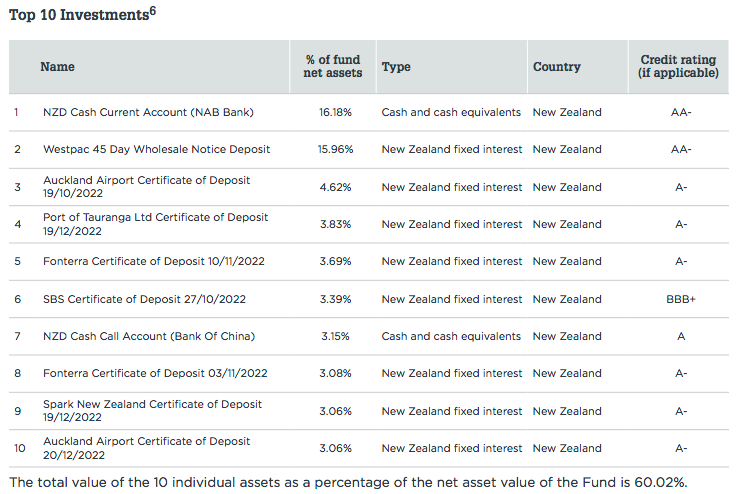738x494 pixels.
Task: Click the footnote 6 superscript in title
Action: [x=153, y=12]
